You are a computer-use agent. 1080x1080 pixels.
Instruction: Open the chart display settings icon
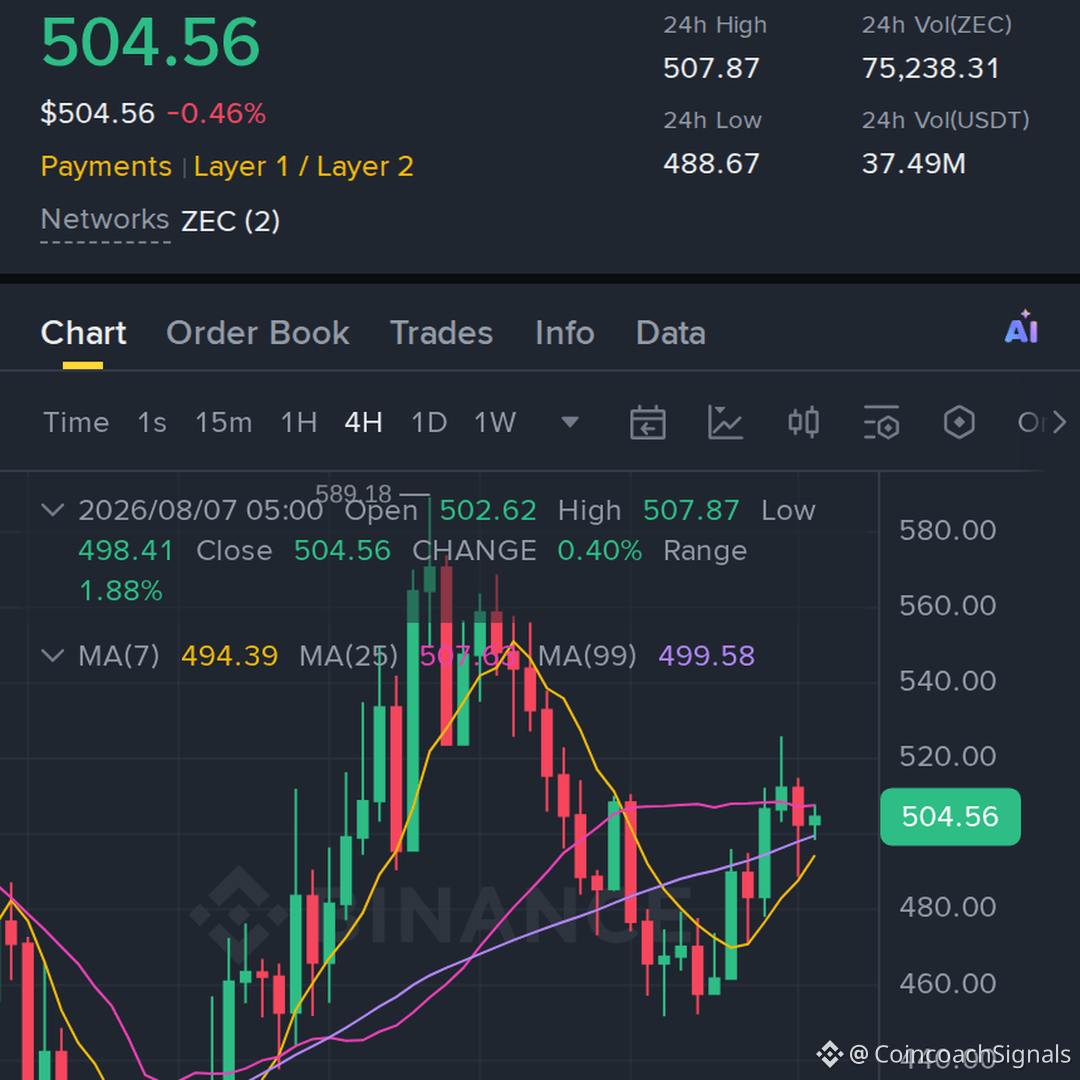point(882,422)
